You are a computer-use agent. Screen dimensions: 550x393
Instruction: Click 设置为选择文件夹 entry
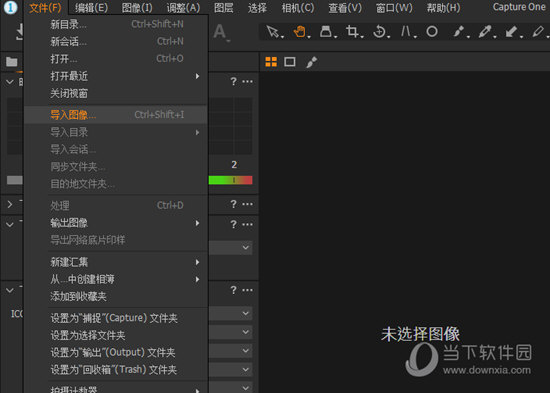pyautogui.click(x=116, y=335)
